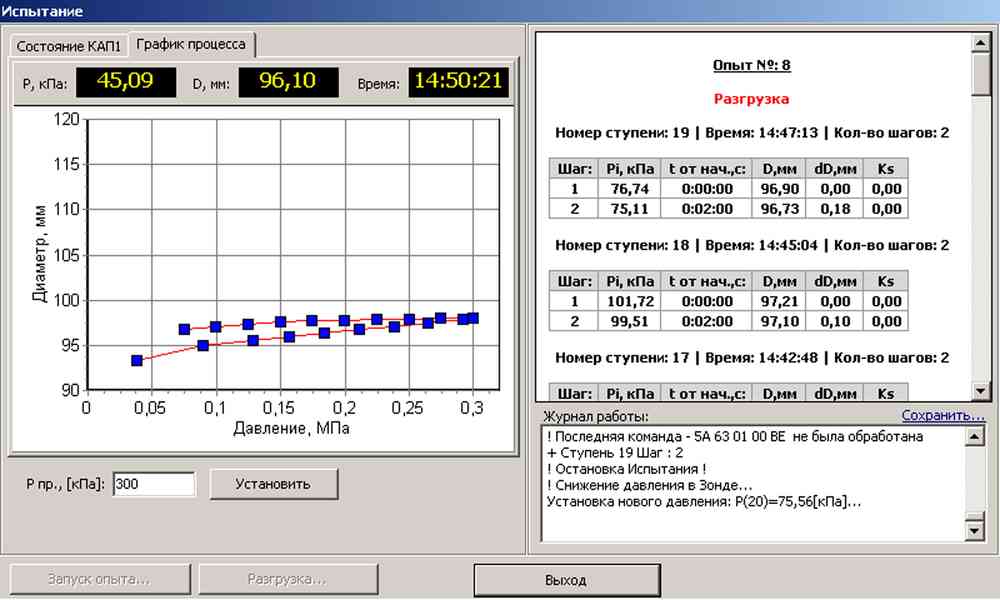Viewport: 1000px width, 600px height.
Task: Click the report panel scroll down arrow
Action: click(x=980, y=392)
